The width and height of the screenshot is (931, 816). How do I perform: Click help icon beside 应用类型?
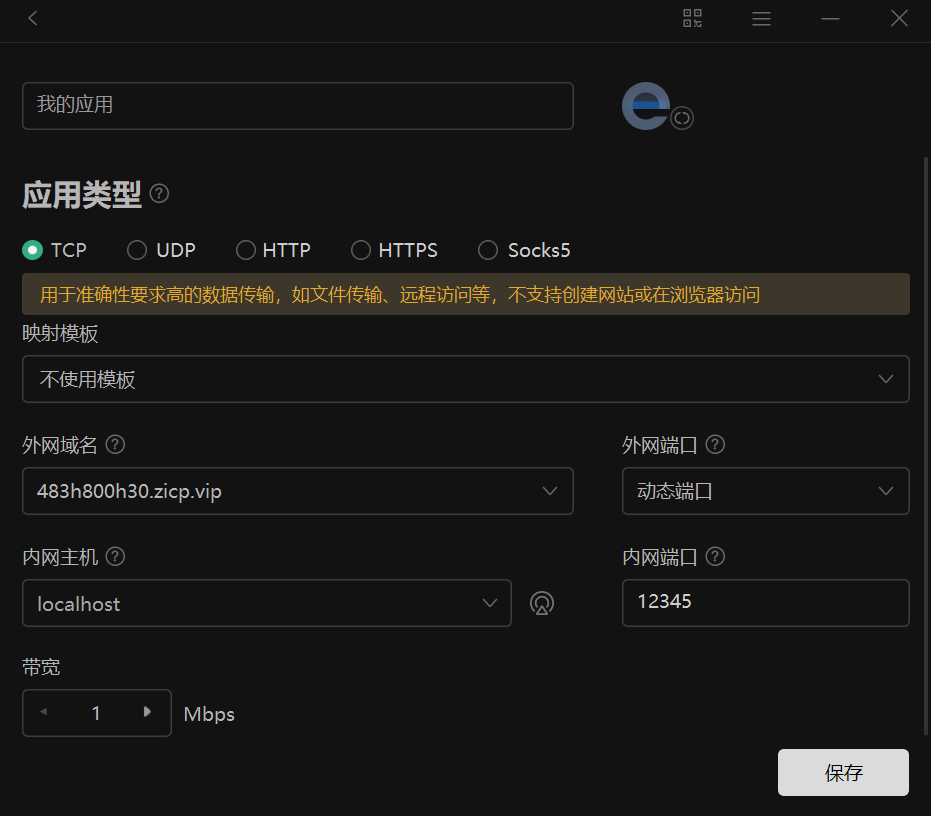pos(159,194)
